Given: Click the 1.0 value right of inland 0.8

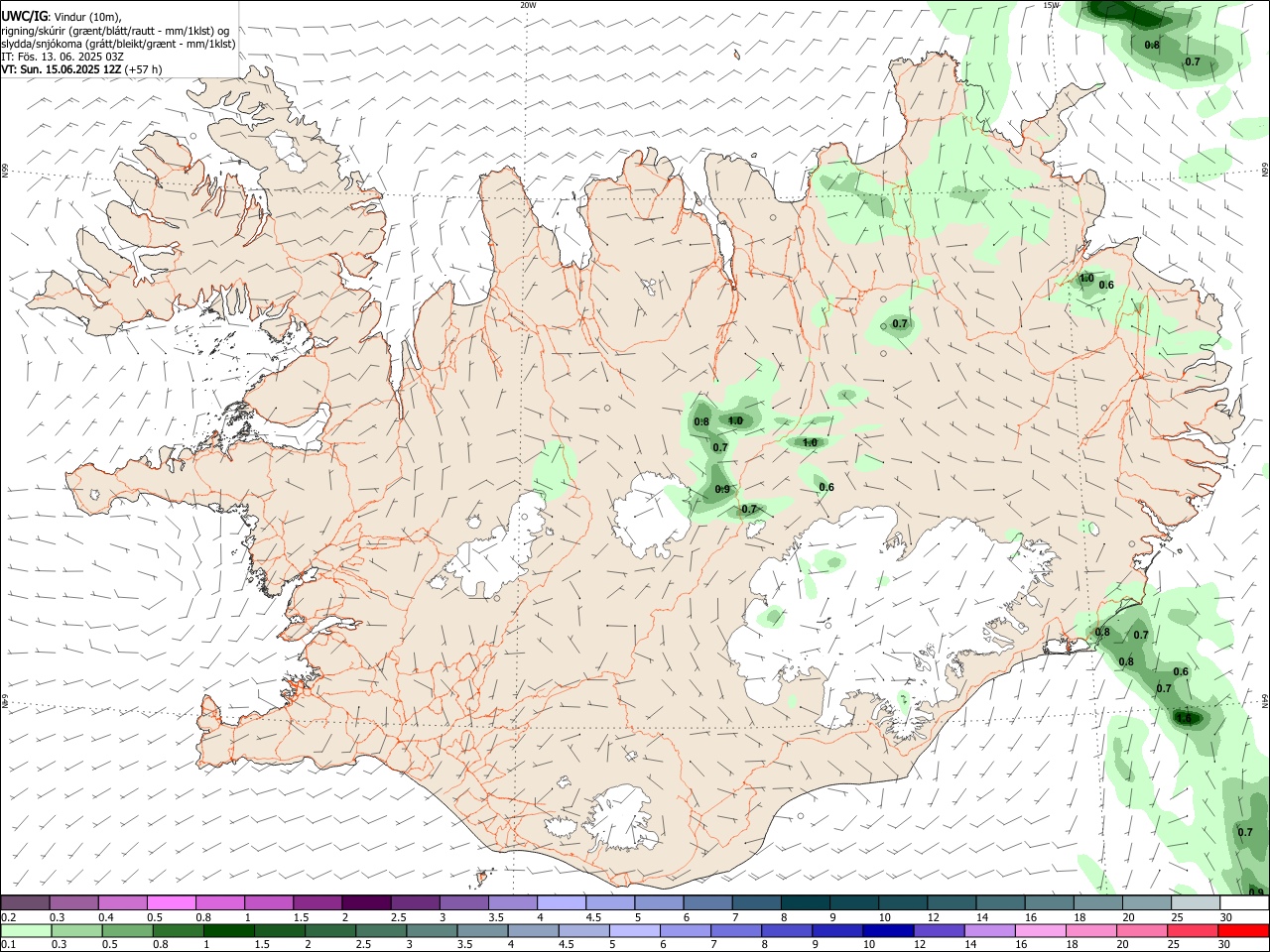Looking at the screenshot, I should (x=735, y=421).
